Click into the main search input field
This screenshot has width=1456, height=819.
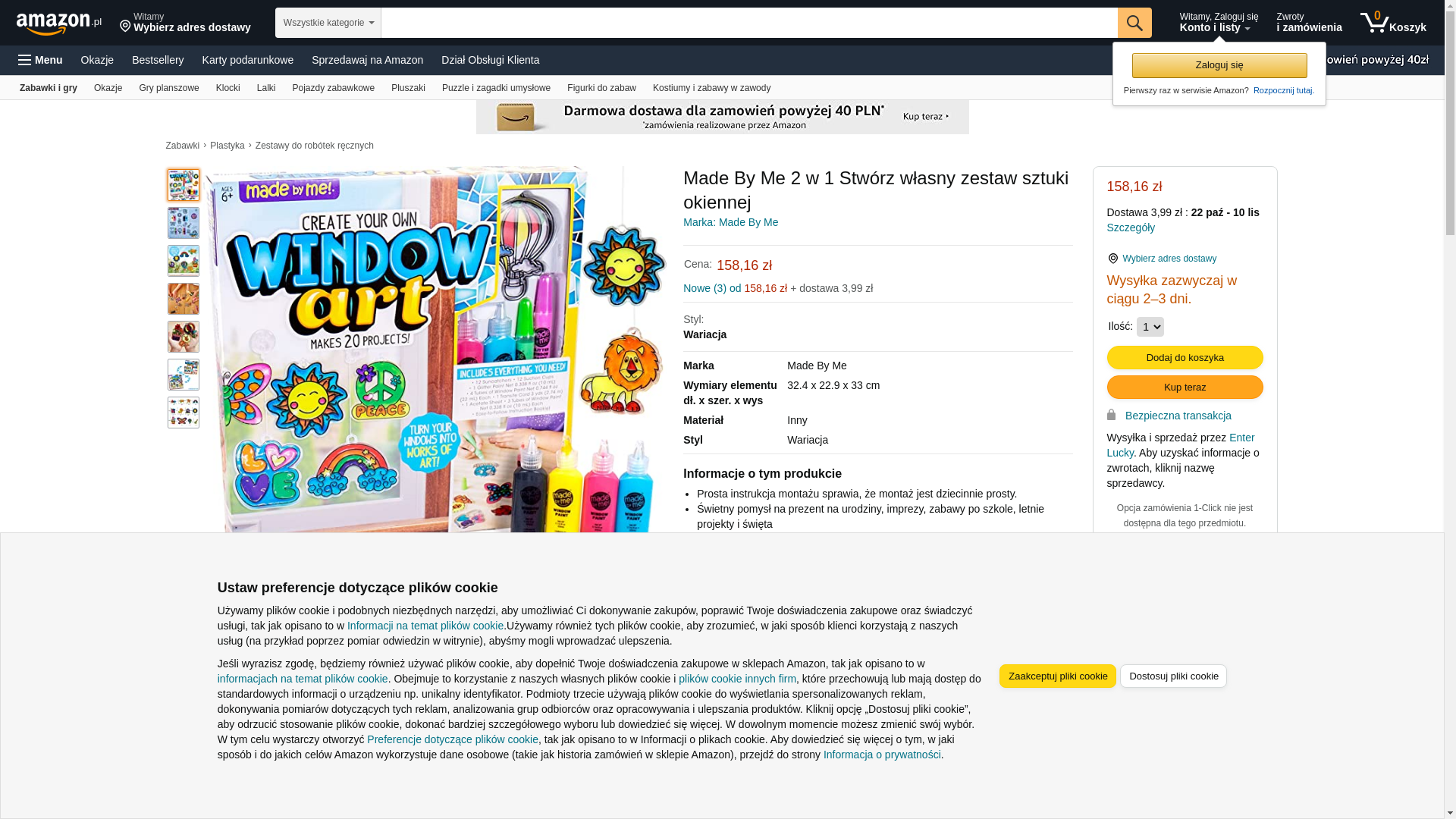pos(749,23)
